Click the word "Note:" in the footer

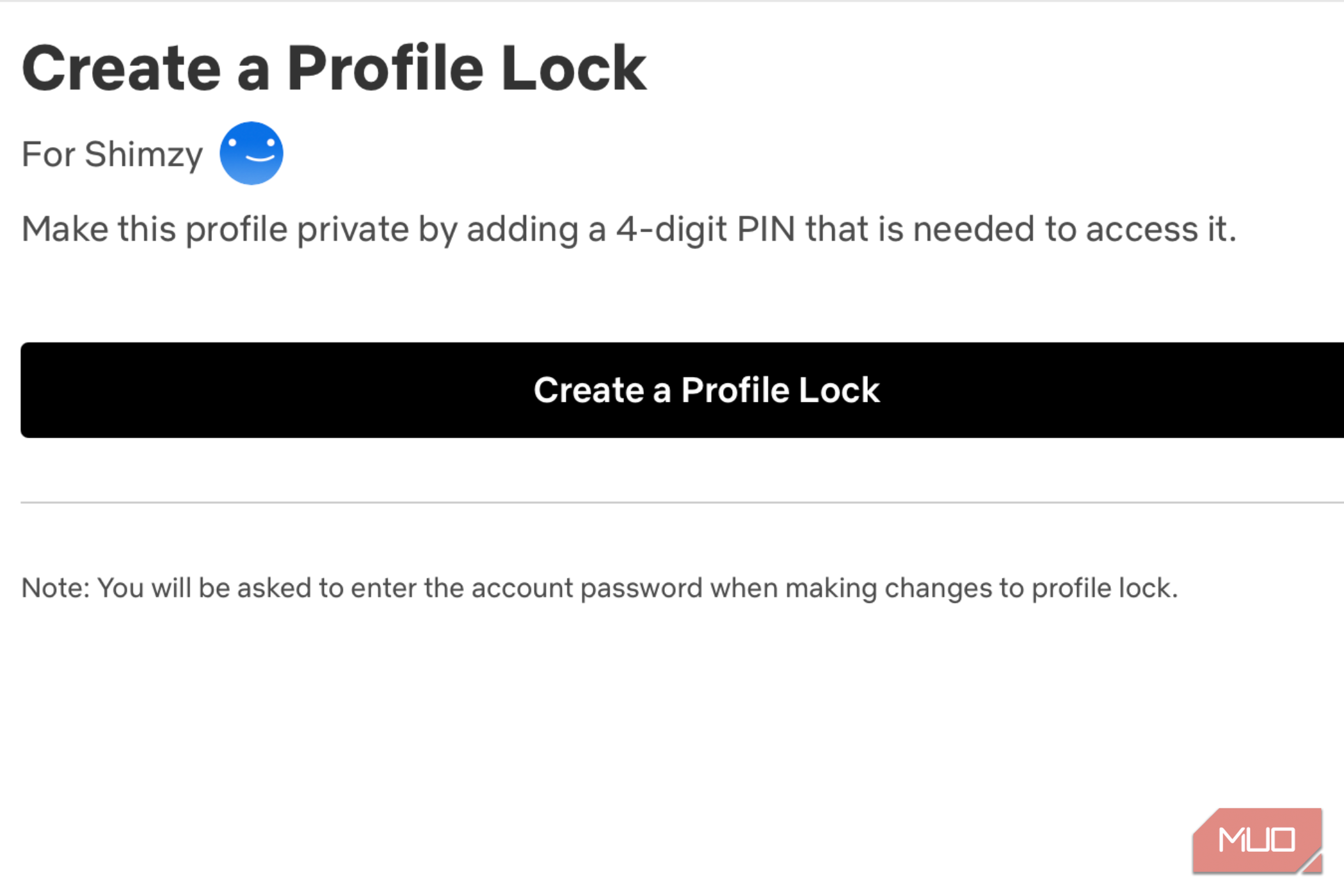[56, 588]
